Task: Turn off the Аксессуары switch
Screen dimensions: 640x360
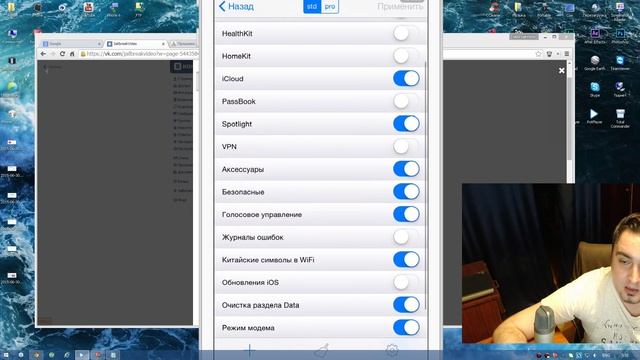Action: pyautogui.click(x=406, y=169)
